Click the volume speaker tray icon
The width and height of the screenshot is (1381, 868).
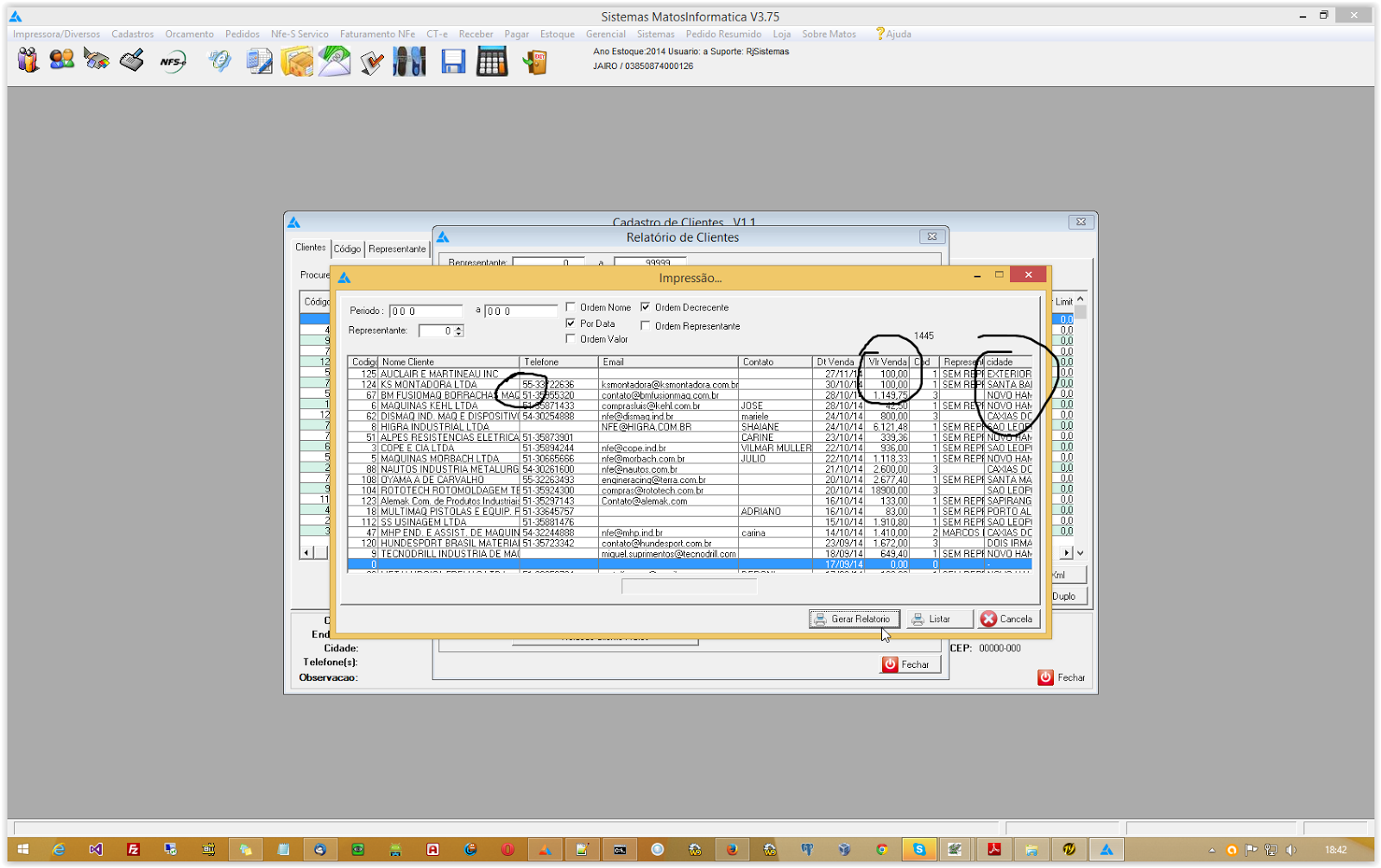point(1291,850)
